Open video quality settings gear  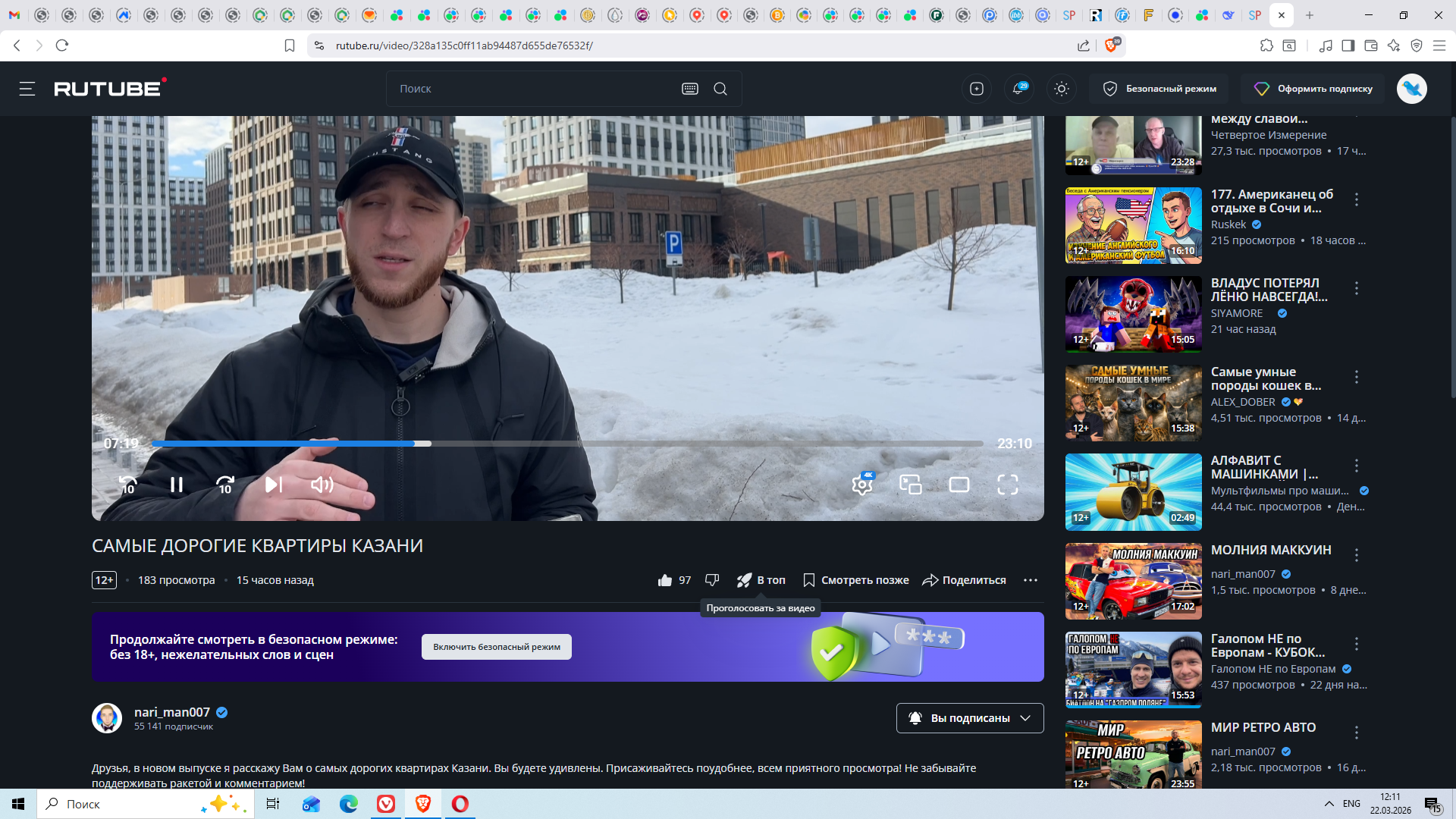tap(862, 485)
